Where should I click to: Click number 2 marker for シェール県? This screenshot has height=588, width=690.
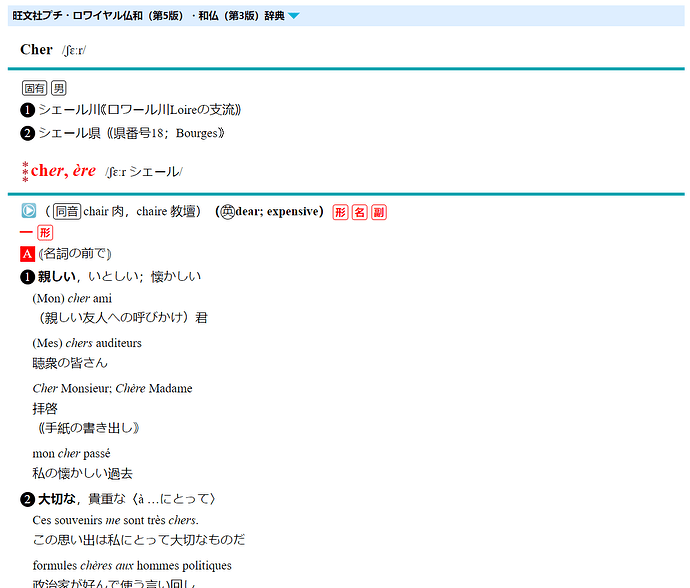[27, 133]
